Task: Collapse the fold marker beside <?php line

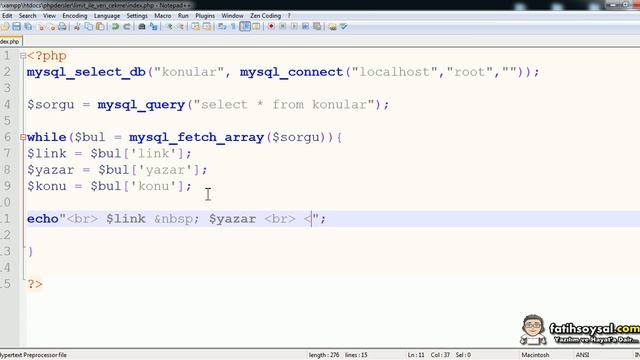Action: point(23,56)
